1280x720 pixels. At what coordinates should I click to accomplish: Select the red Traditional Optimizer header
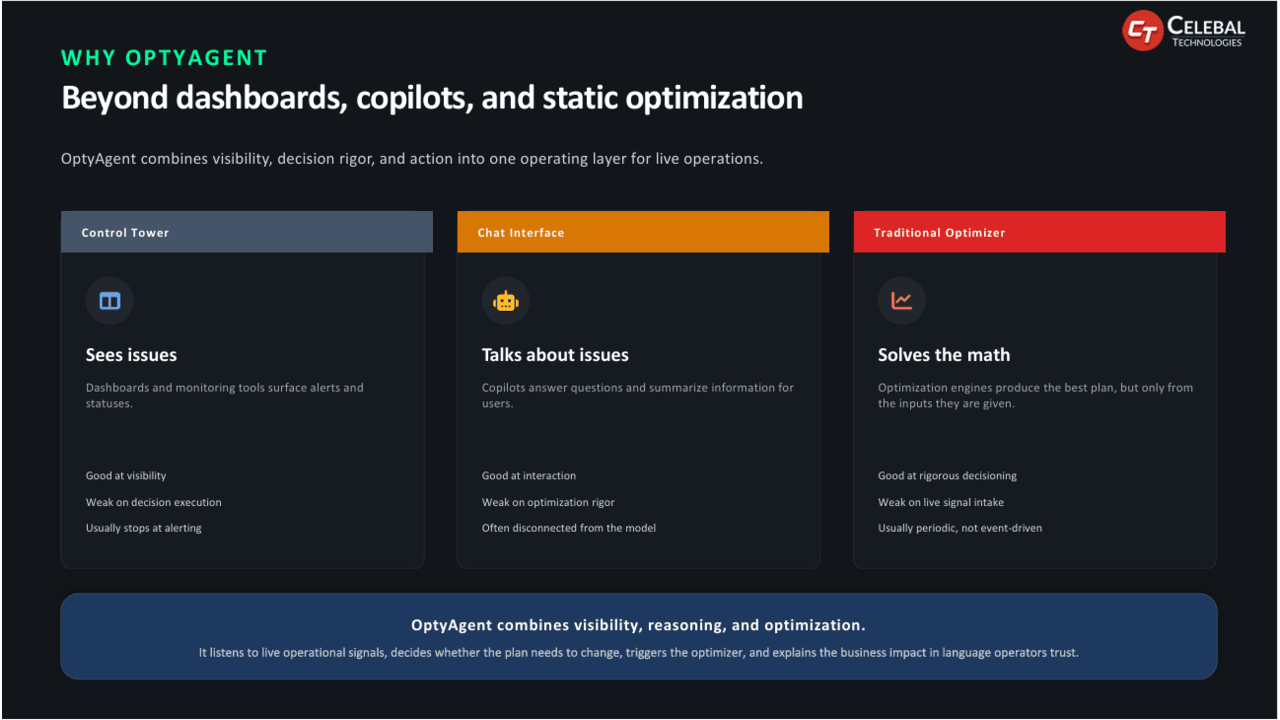[x=1039, y=232]
